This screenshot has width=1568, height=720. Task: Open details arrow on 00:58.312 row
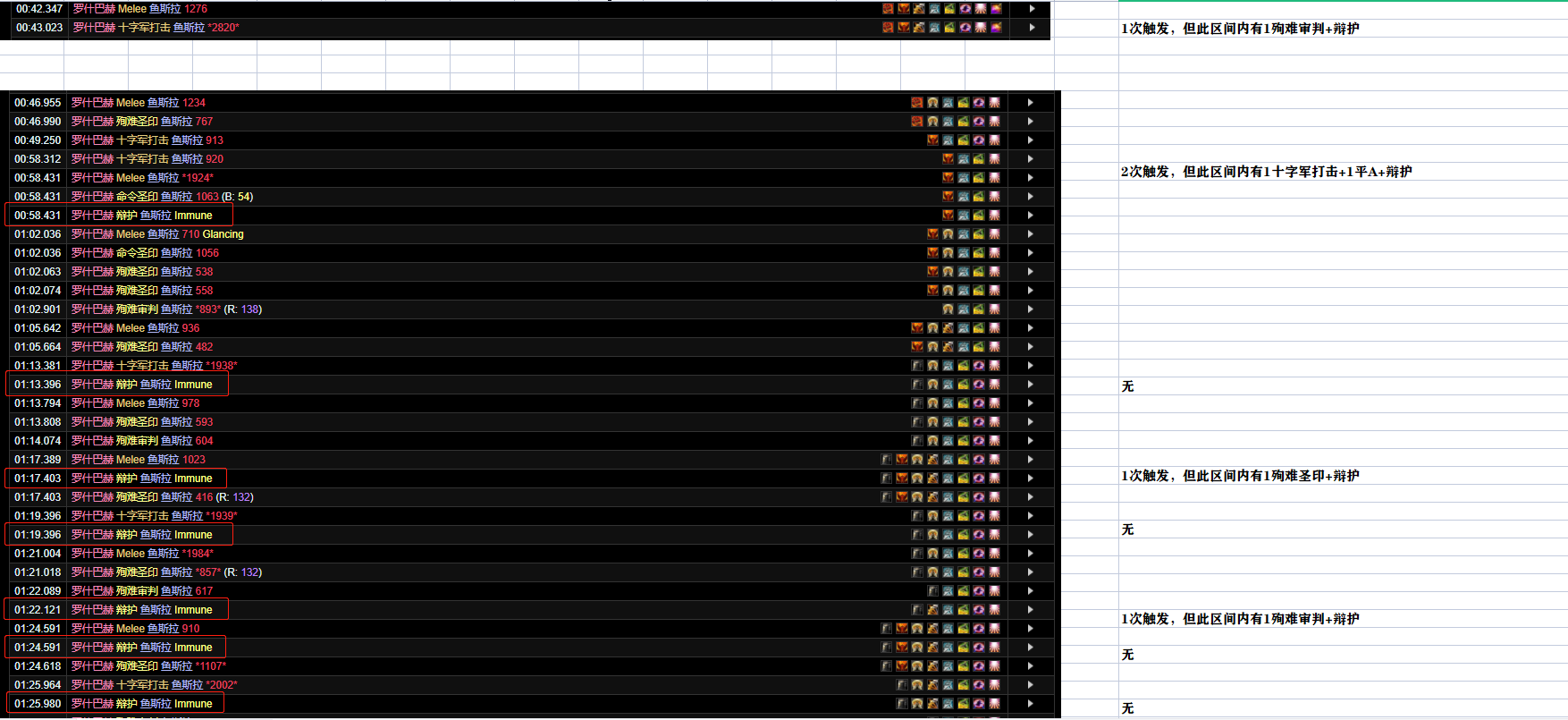coord(1030,159)
